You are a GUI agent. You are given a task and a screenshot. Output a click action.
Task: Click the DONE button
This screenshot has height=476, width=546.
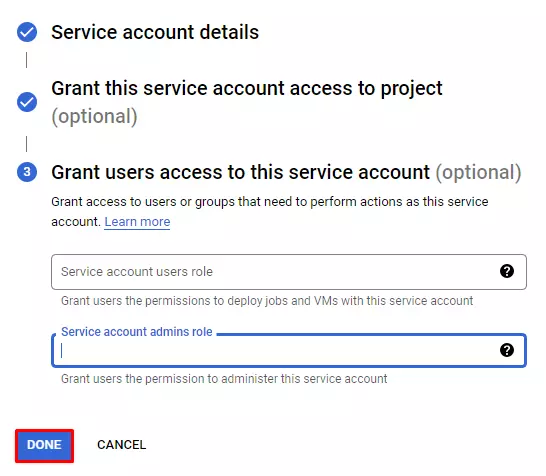(x=44, y=445)
